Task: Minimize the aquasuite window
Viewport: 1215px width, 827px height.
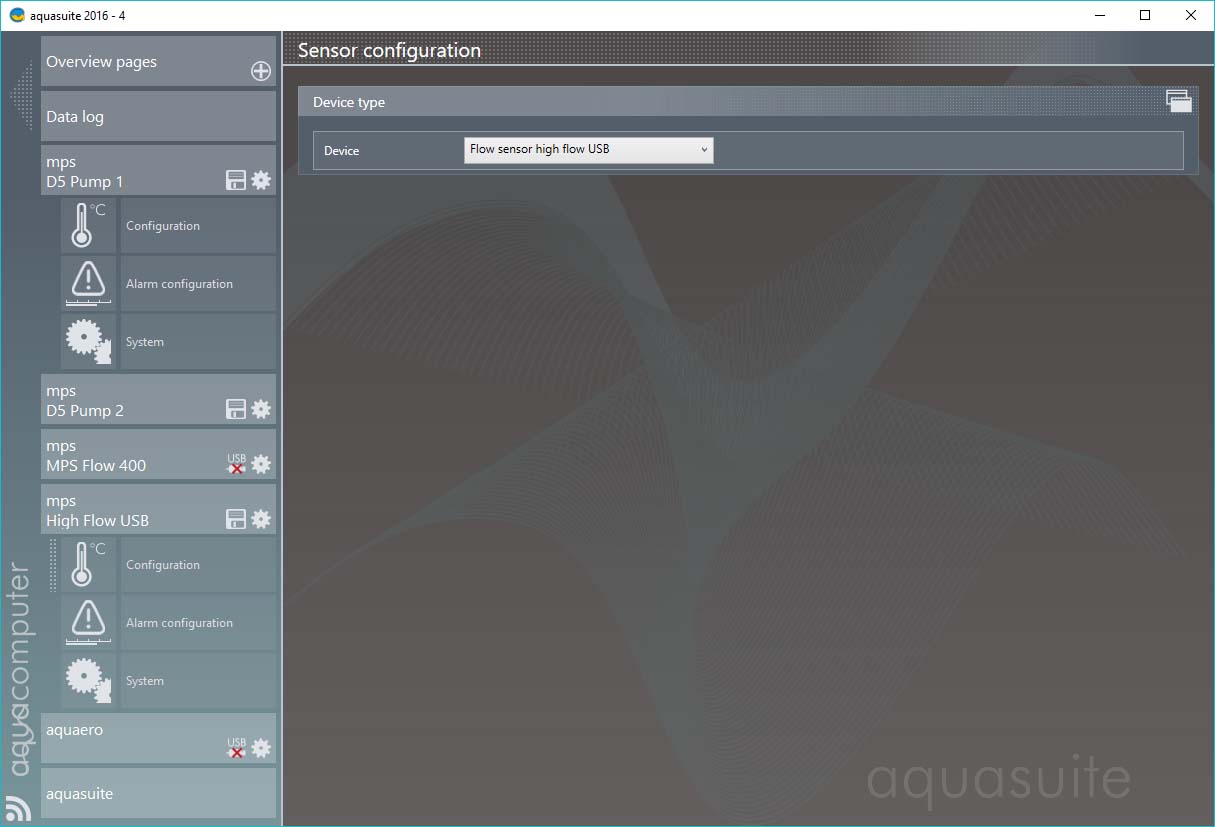Action: 1100,15
